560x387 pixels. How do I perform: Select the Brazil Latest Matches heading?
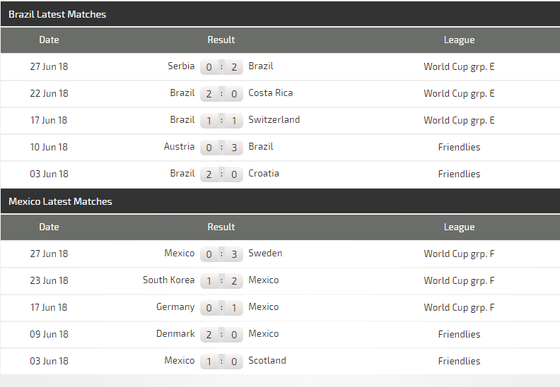tap(57, 14)
